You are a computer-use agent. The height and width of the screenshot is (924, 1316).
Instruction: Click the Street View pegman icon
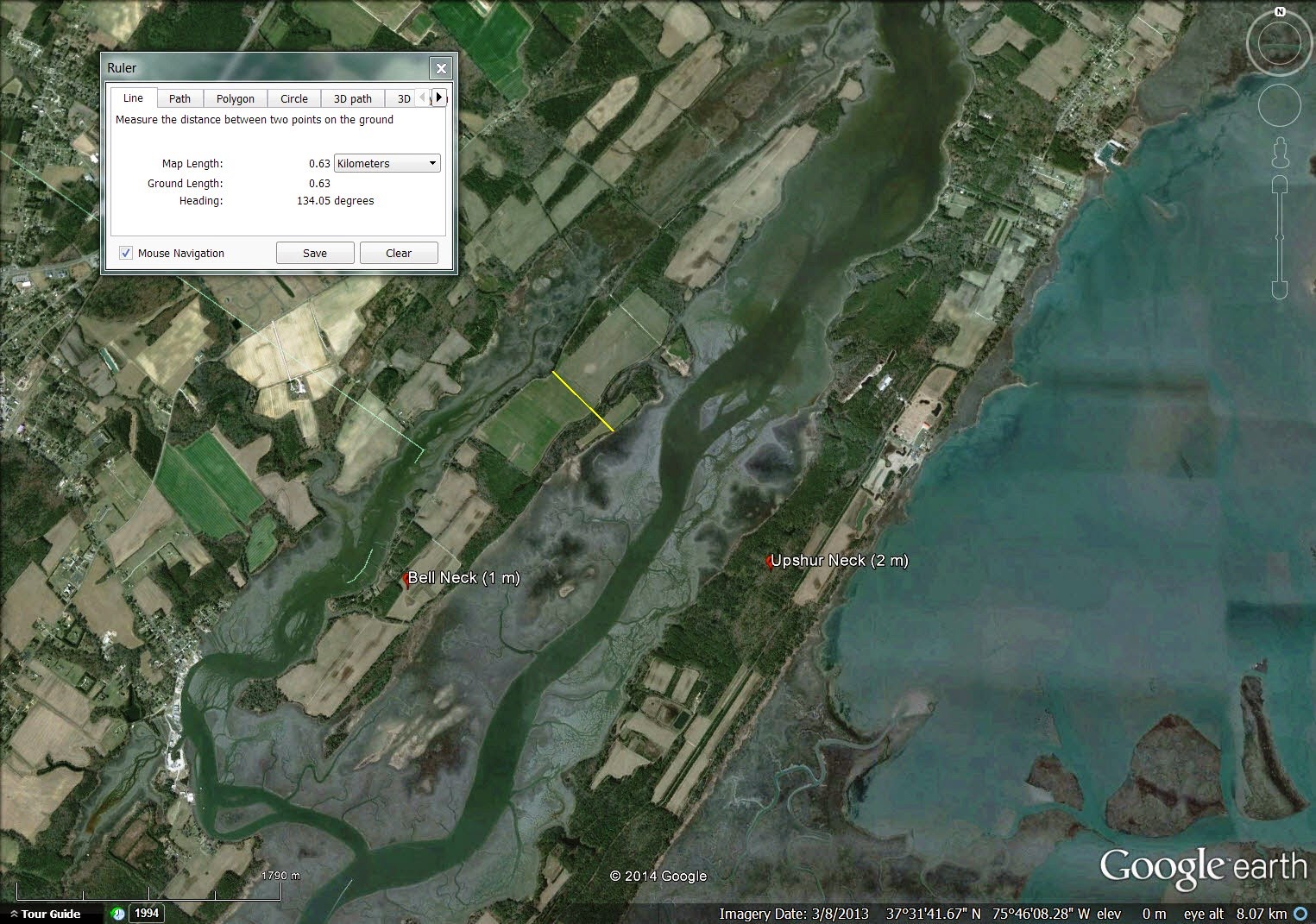[x=1280, y=153]
